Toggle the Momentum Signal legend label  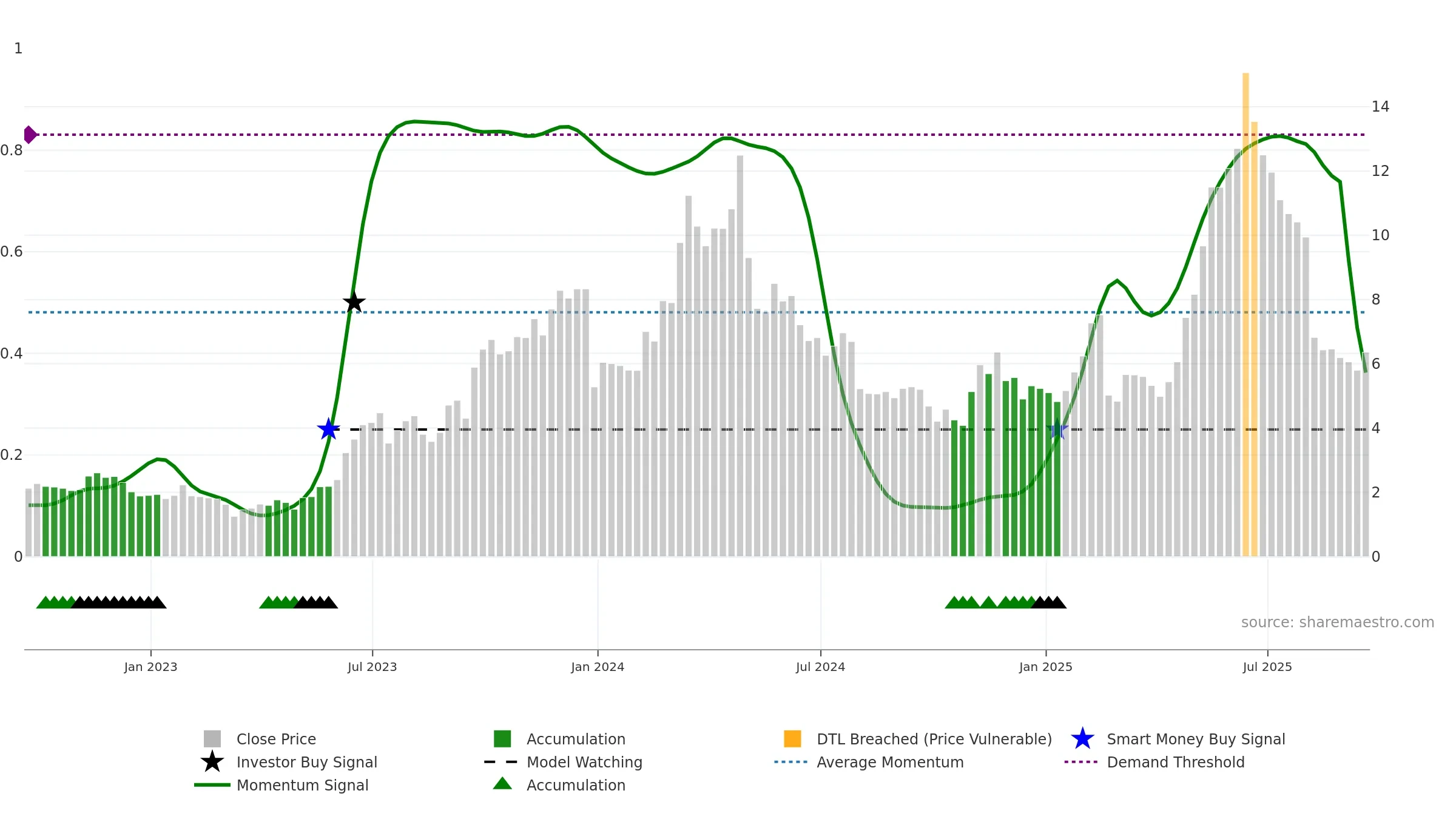tap(302, 785)
